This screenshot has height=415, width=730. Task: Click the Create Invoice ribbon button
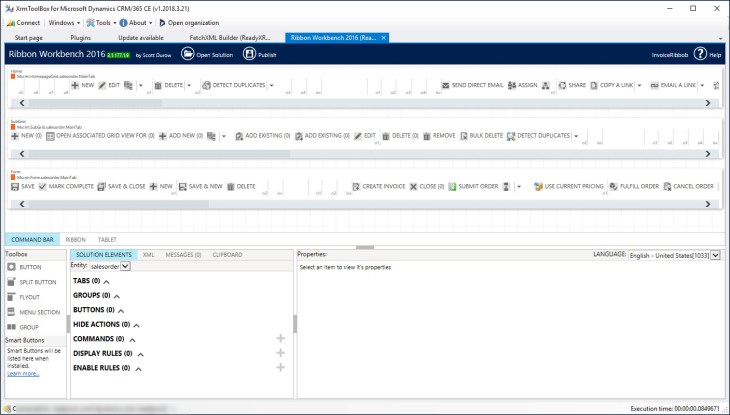coord(378,186)
